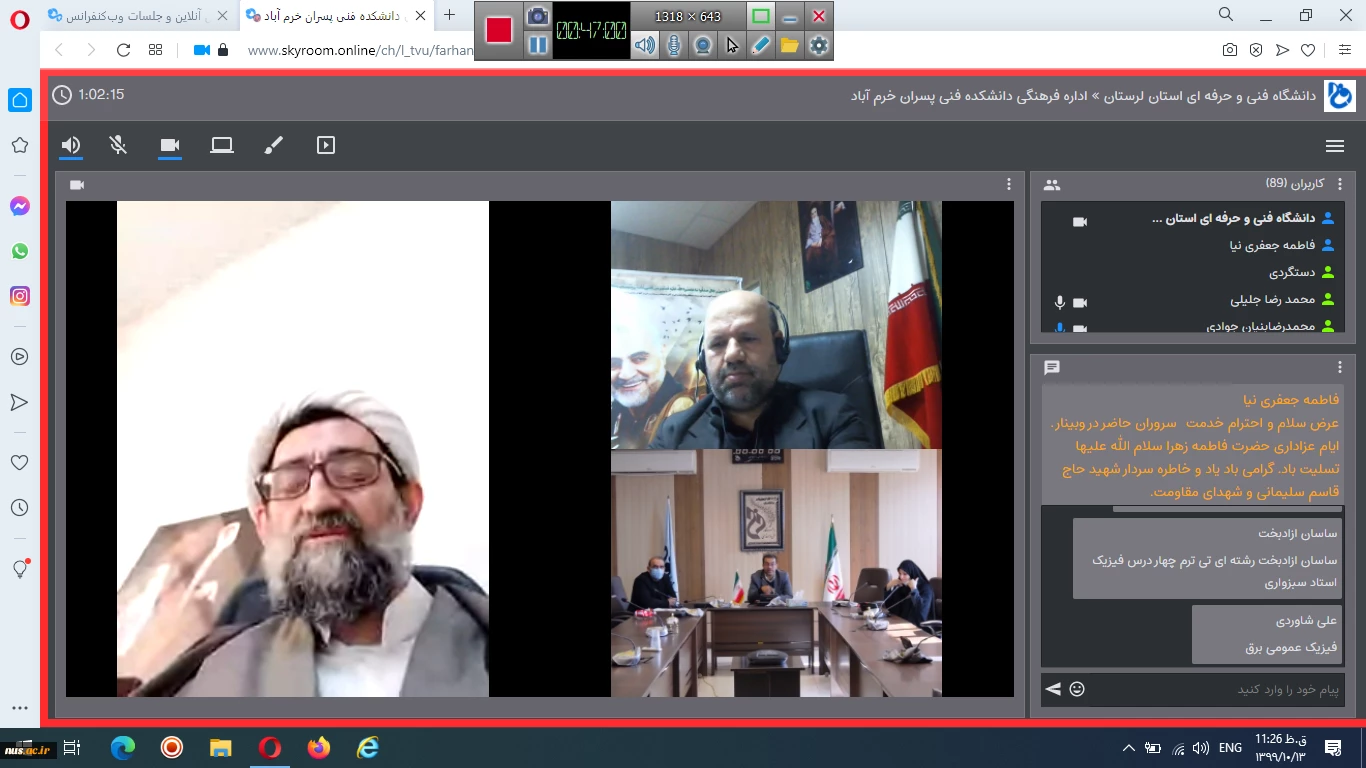Expand the video panel options menu
The width and height of the screenshot is (1366, 768).
point(1009,184)
